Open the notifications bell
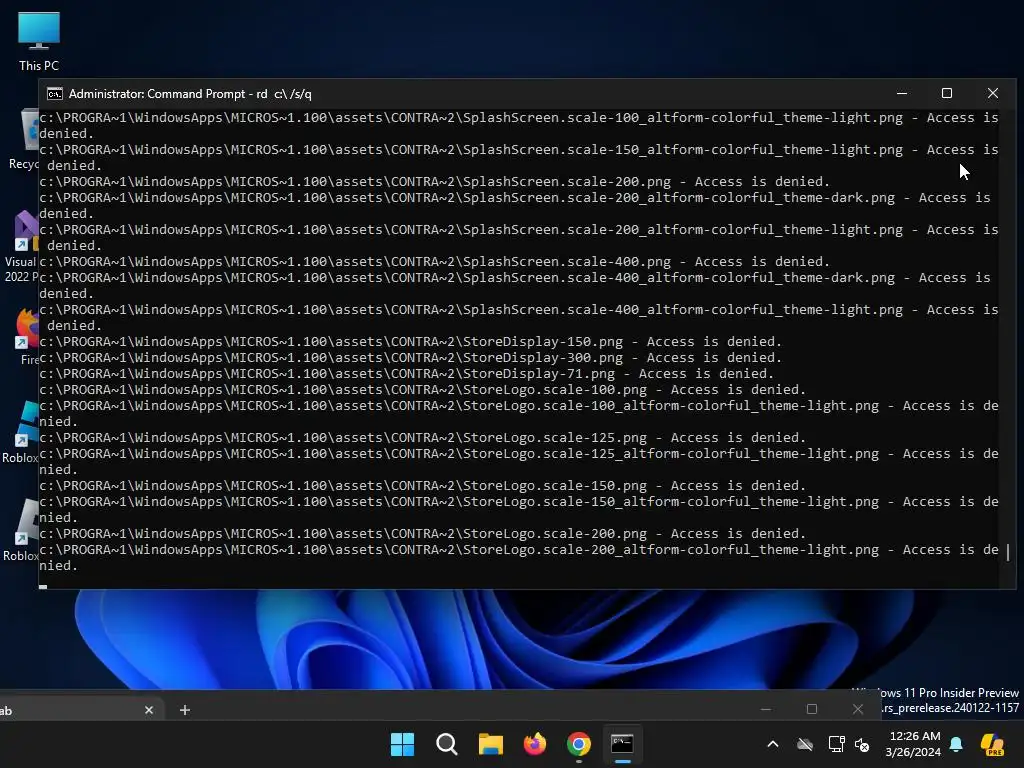 click(956, 744)
